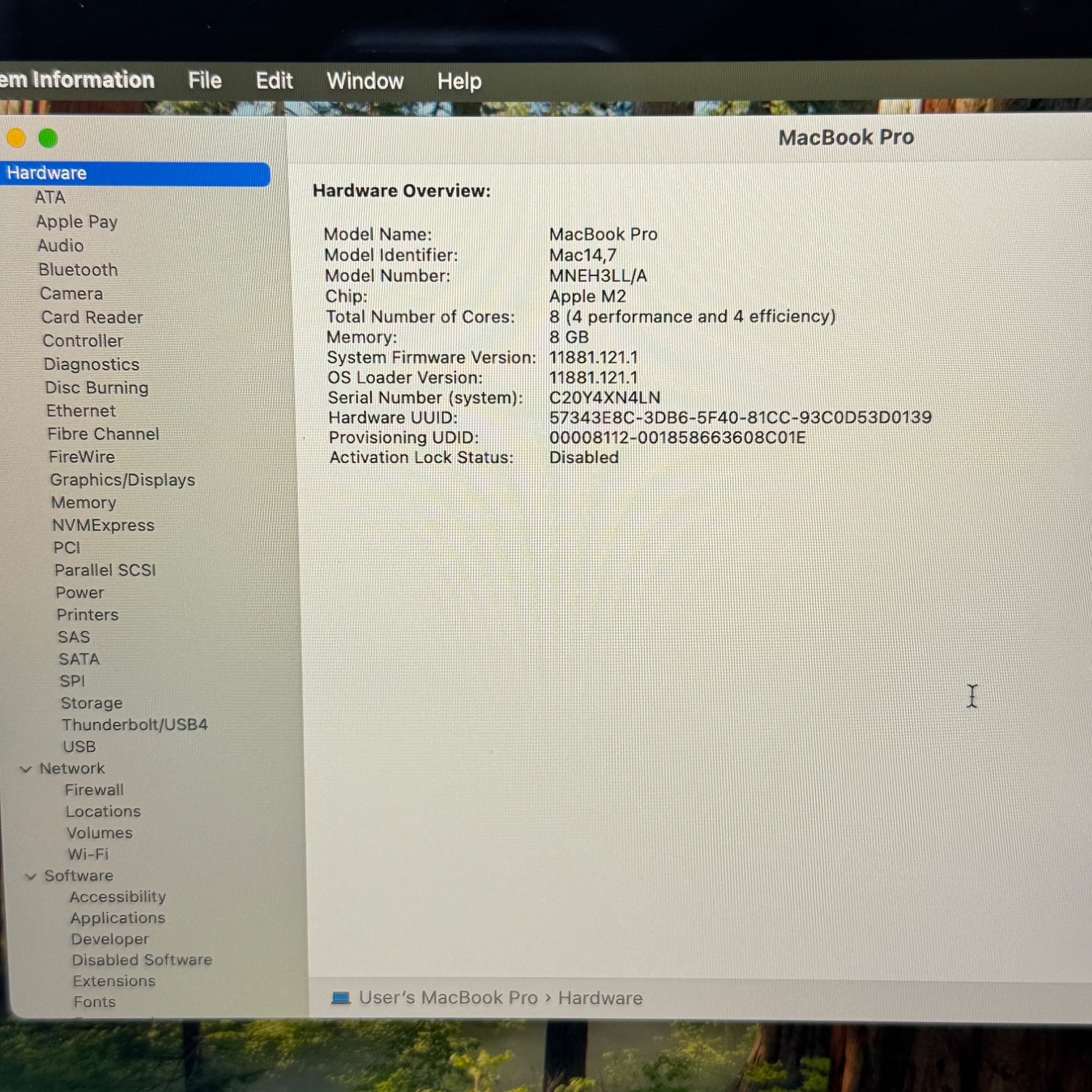This screenshot has height=1092, width=1092.
Task: Open the Window menu
Action: [365, 81]
